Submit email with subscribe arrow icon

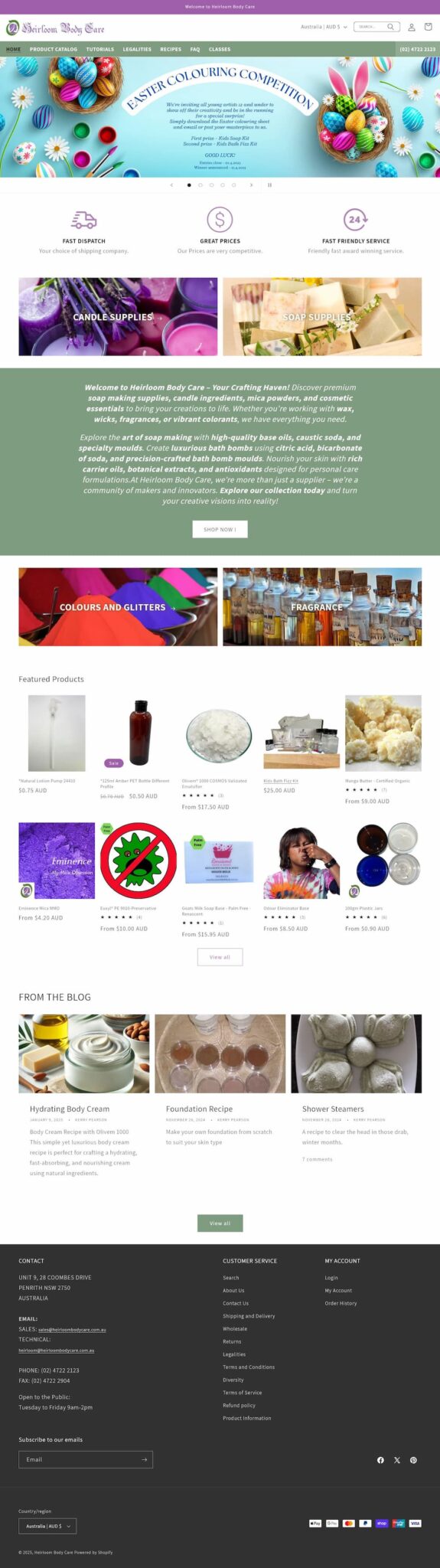coord(145,1459)
